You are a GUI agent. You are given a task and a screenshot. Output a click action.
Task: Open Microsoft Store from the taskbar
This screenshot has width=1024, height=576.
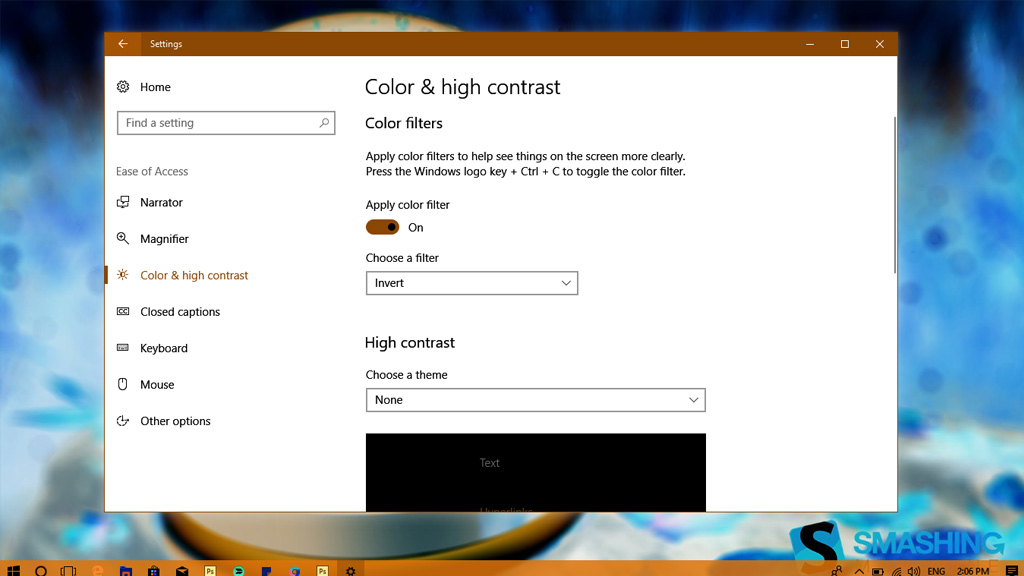click(153, 571)
